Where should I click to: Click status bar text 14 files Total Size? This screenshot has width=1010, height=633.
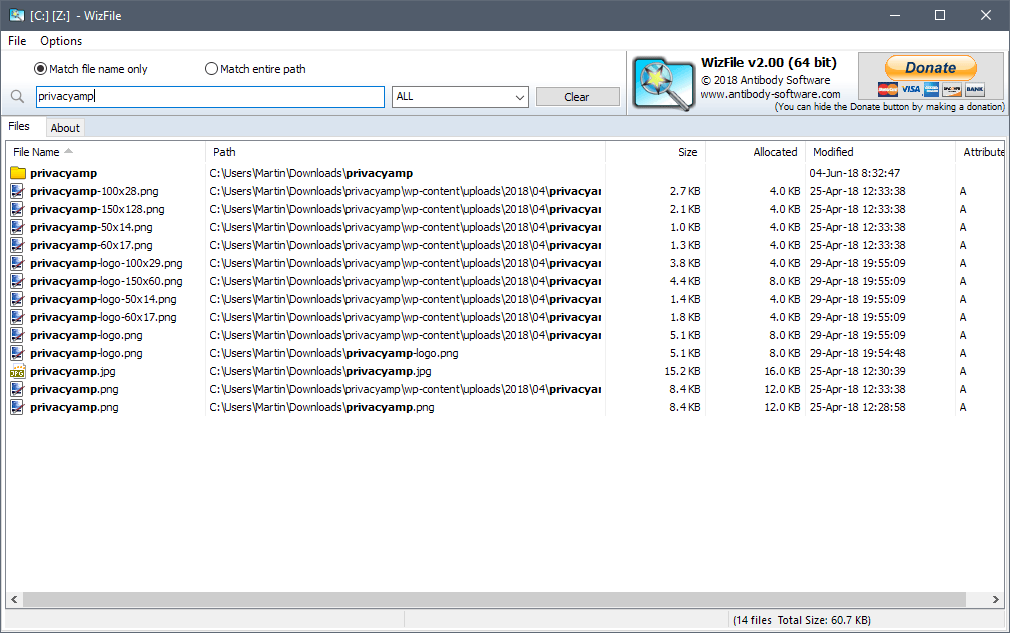pos(802,620)
